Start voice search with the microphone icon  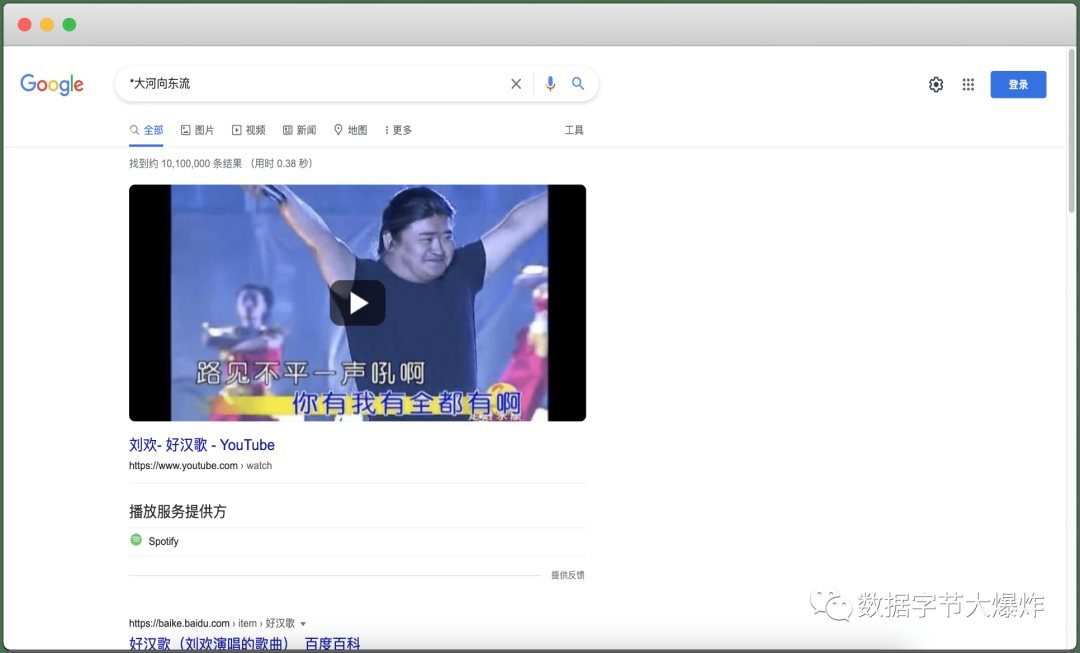[550, 84]
